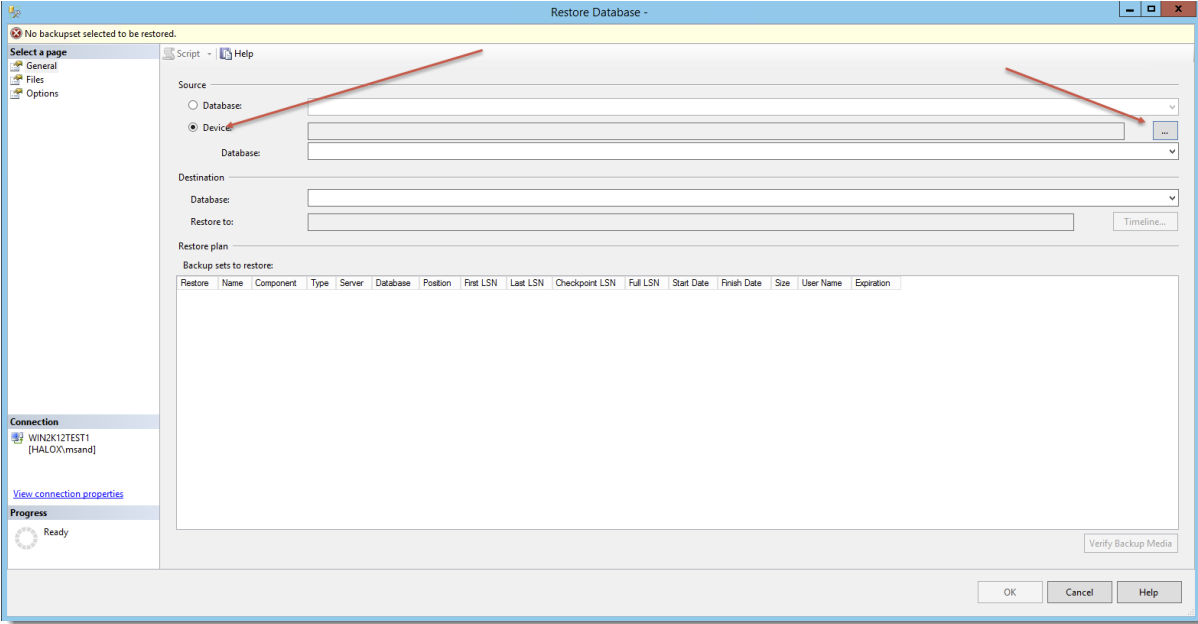Click the Size column header
The height and width of the screenshot is (624, 1198).
tap(785, 283)
